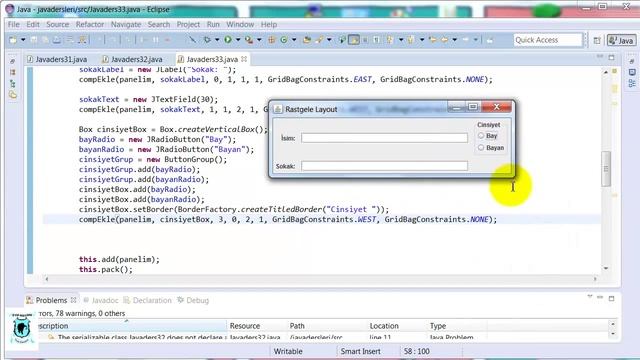Click the New Java Class icon

click(x=284, y=40)
